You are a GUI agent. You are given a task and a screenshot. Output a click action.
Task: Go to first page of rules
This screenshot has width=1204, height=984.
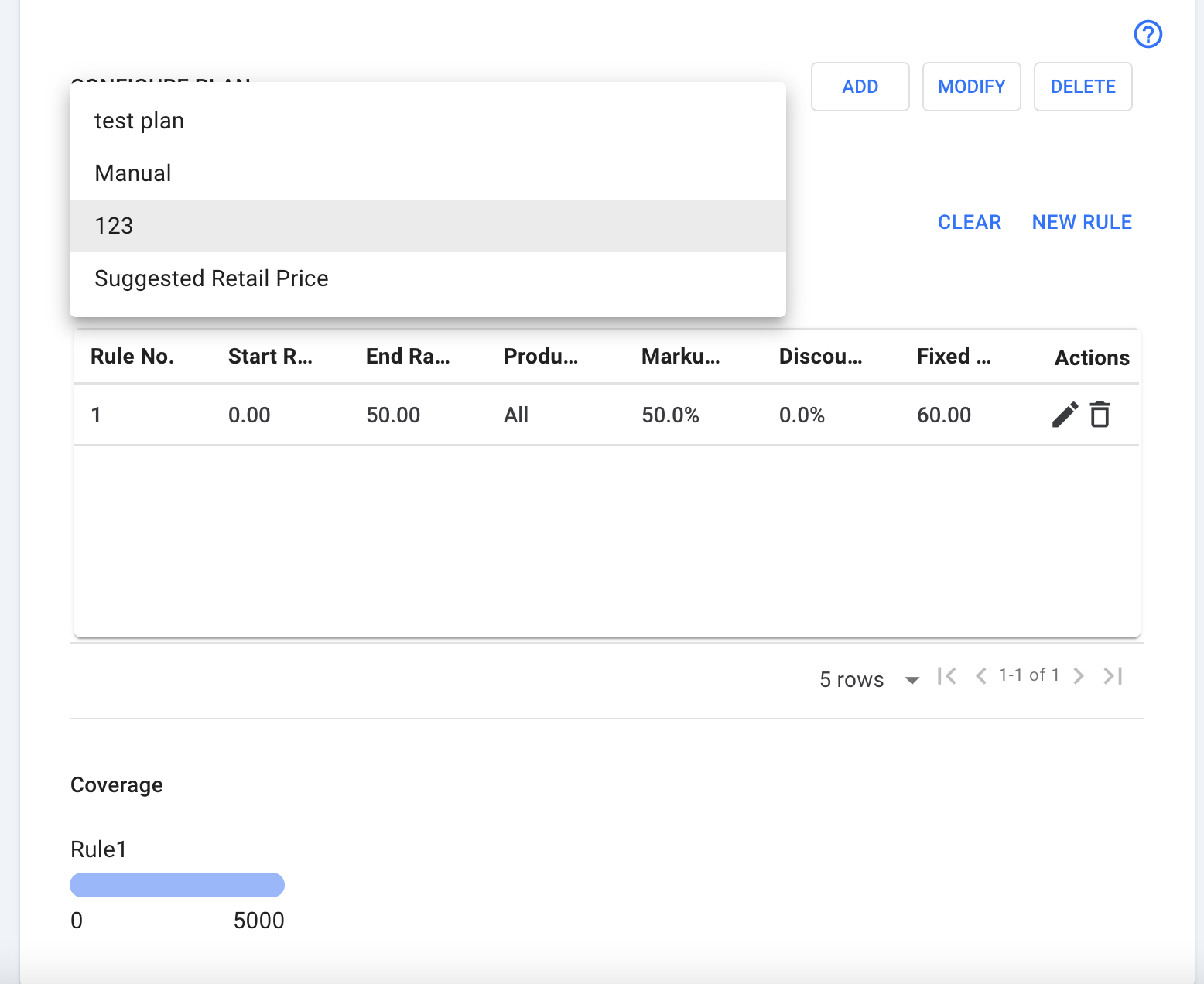pyautogui.click(x=946, y=676)
